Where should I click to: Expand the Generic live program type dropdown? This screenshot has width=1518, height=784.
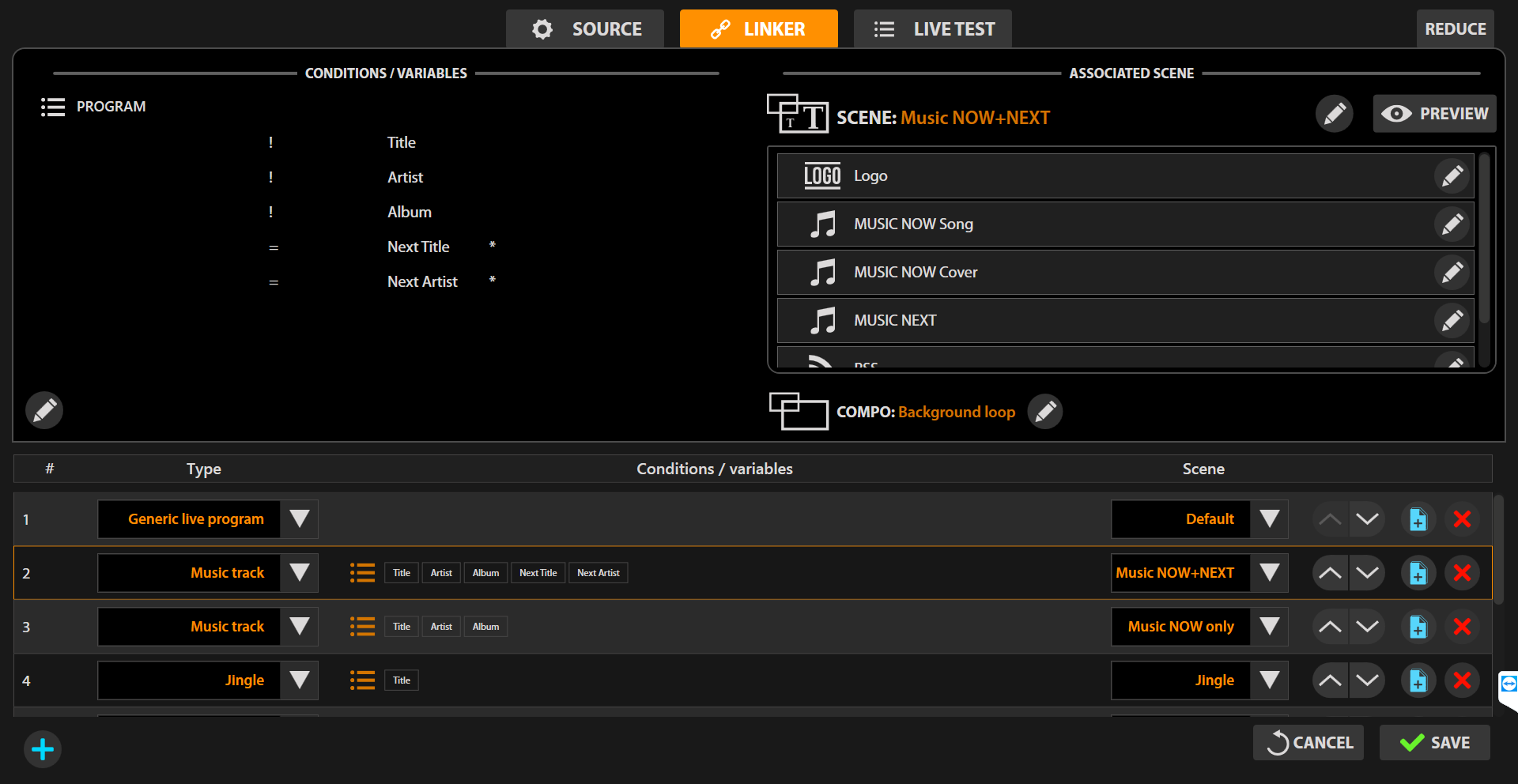pyautogui.click(x=299, y=519)
